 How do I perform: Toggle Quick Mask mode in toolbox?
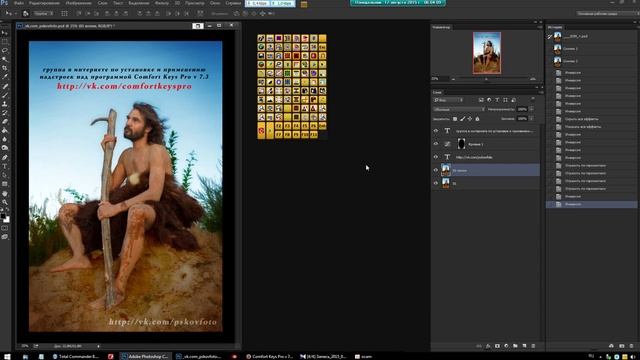5,228
